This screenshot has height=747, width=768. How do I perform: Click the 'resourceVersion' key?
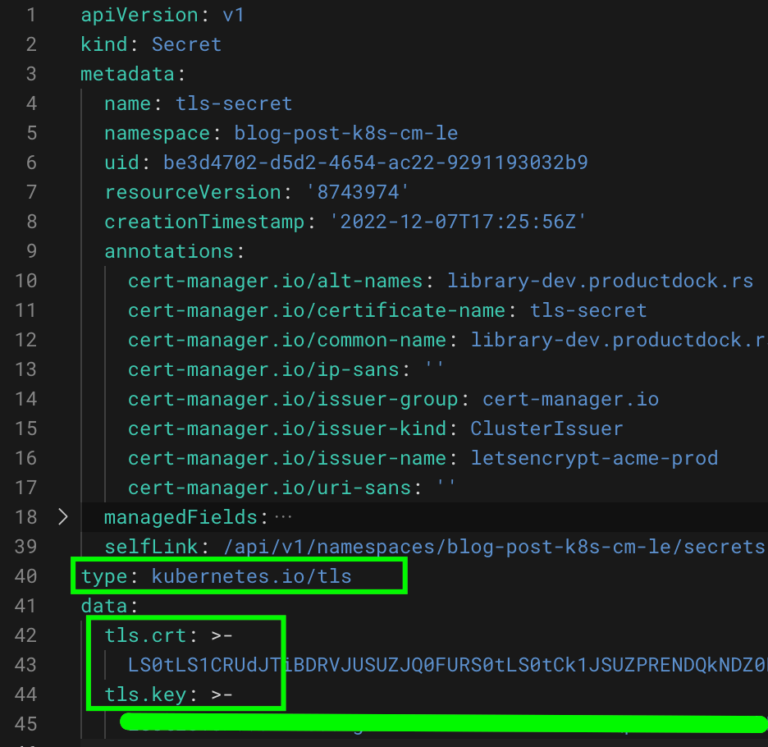point(192,192)
